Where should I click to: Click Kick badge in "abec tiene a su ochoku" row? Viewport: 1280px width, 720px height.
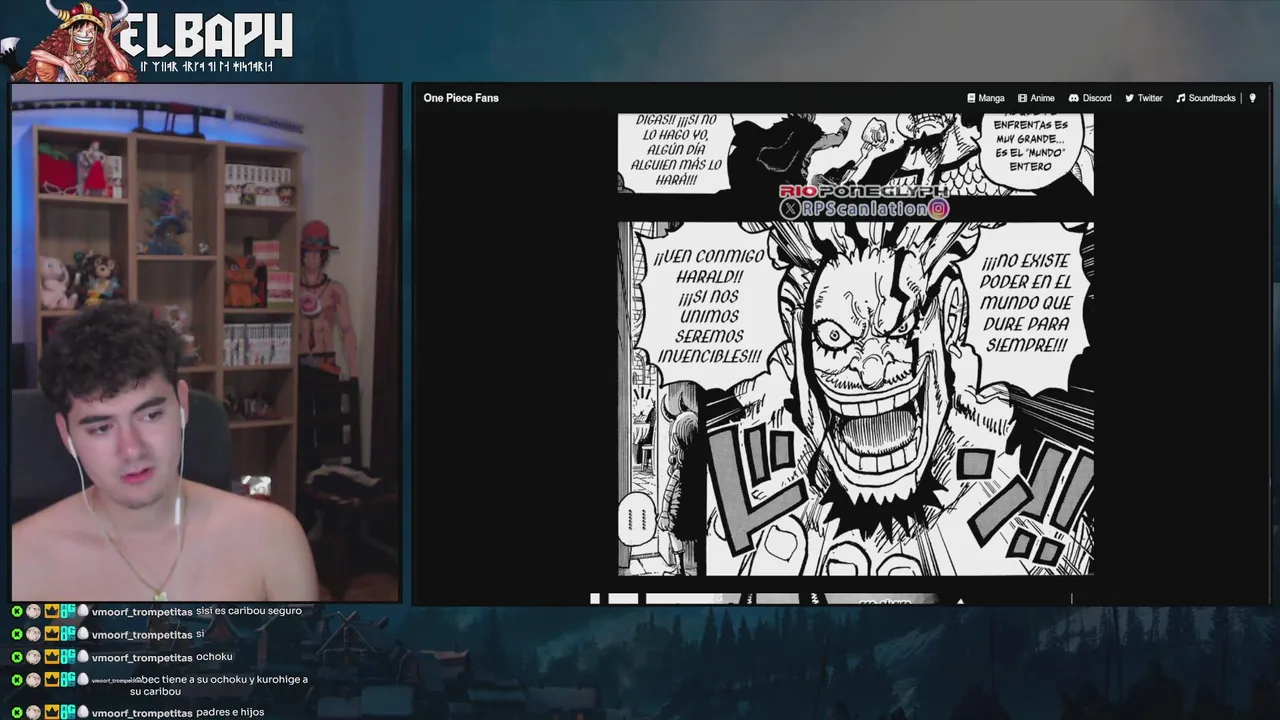pos(17,680)
